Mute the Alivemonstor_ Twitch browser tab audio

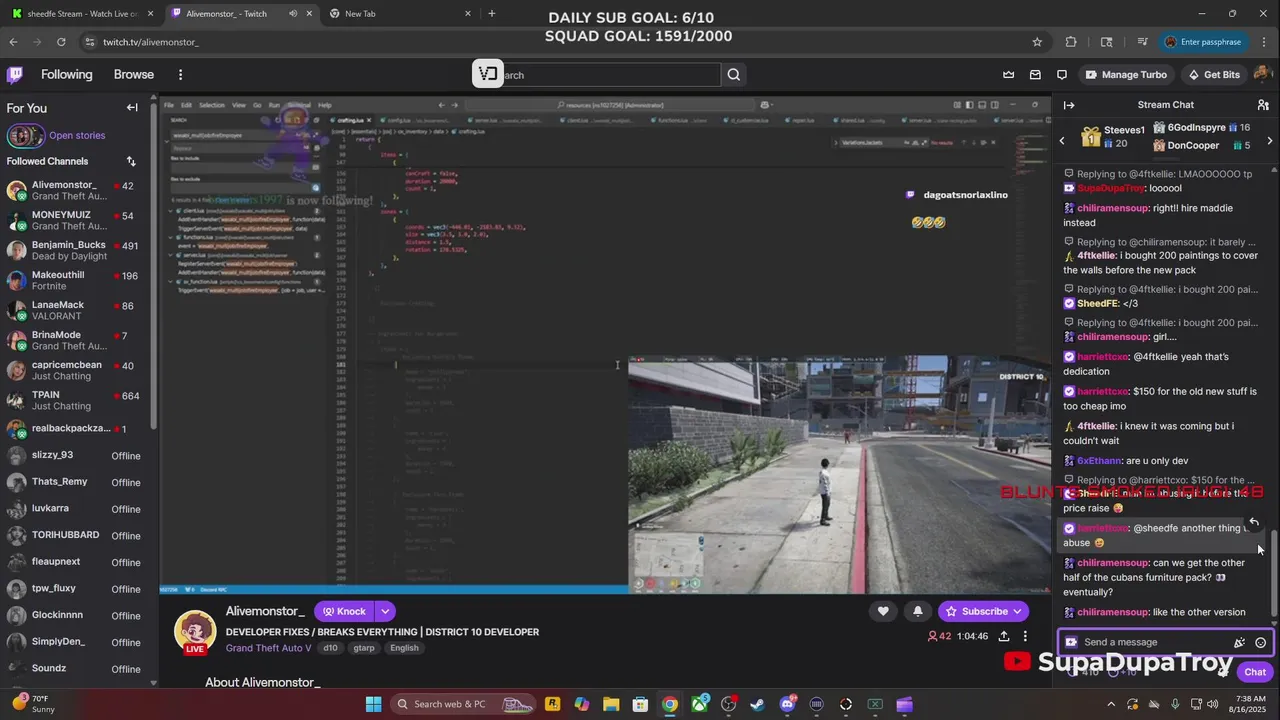[x=293, y=14]
